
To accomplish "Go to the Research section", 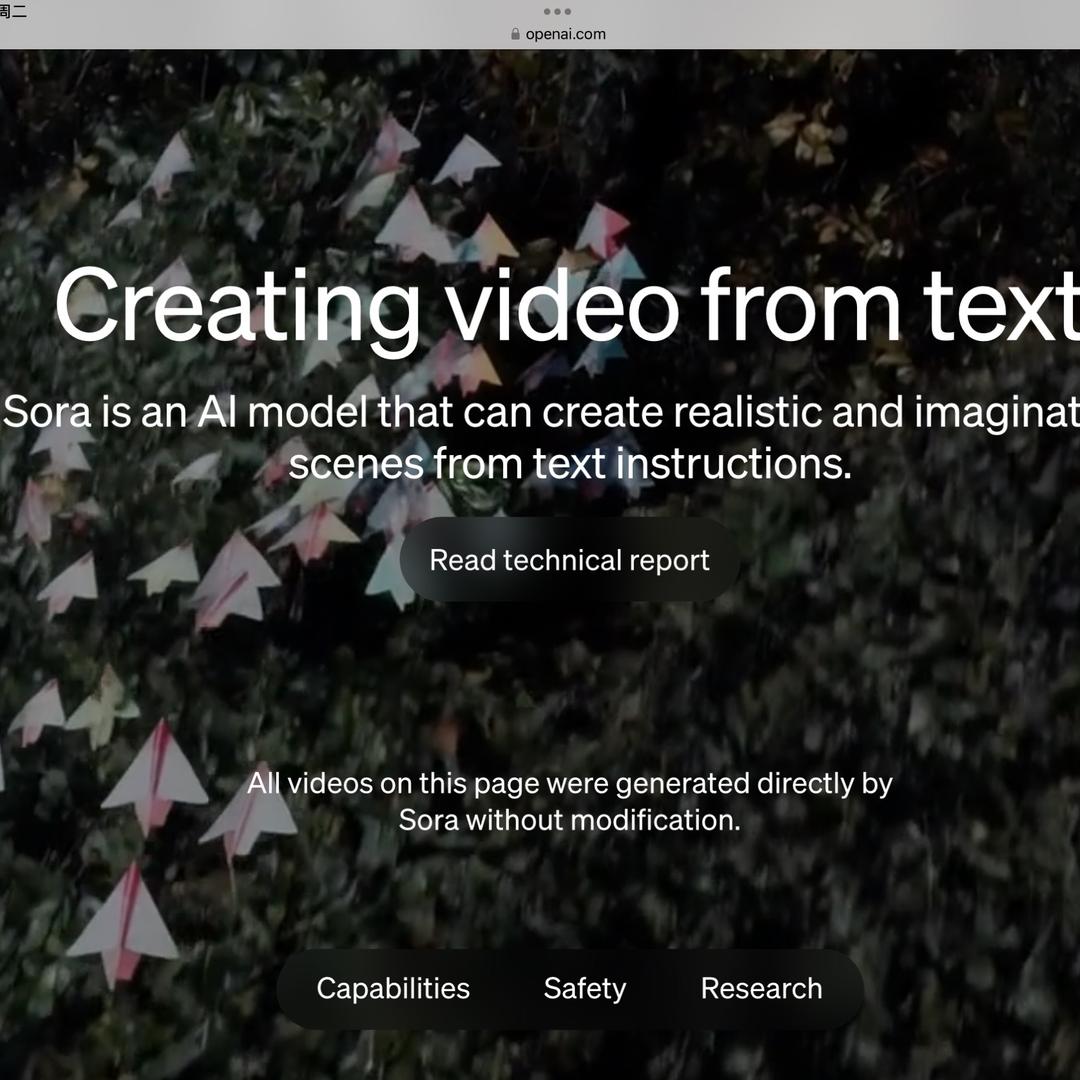I will tap(761, 988).
